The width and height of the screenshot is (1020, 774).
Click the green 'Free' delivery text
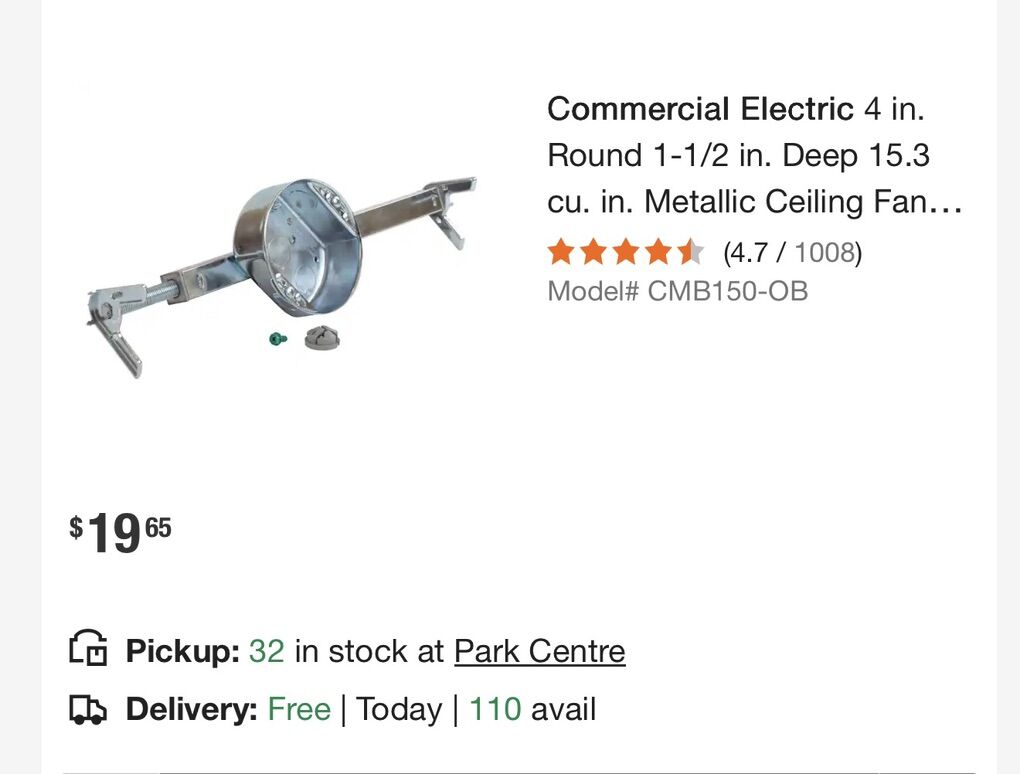(298, 709)
